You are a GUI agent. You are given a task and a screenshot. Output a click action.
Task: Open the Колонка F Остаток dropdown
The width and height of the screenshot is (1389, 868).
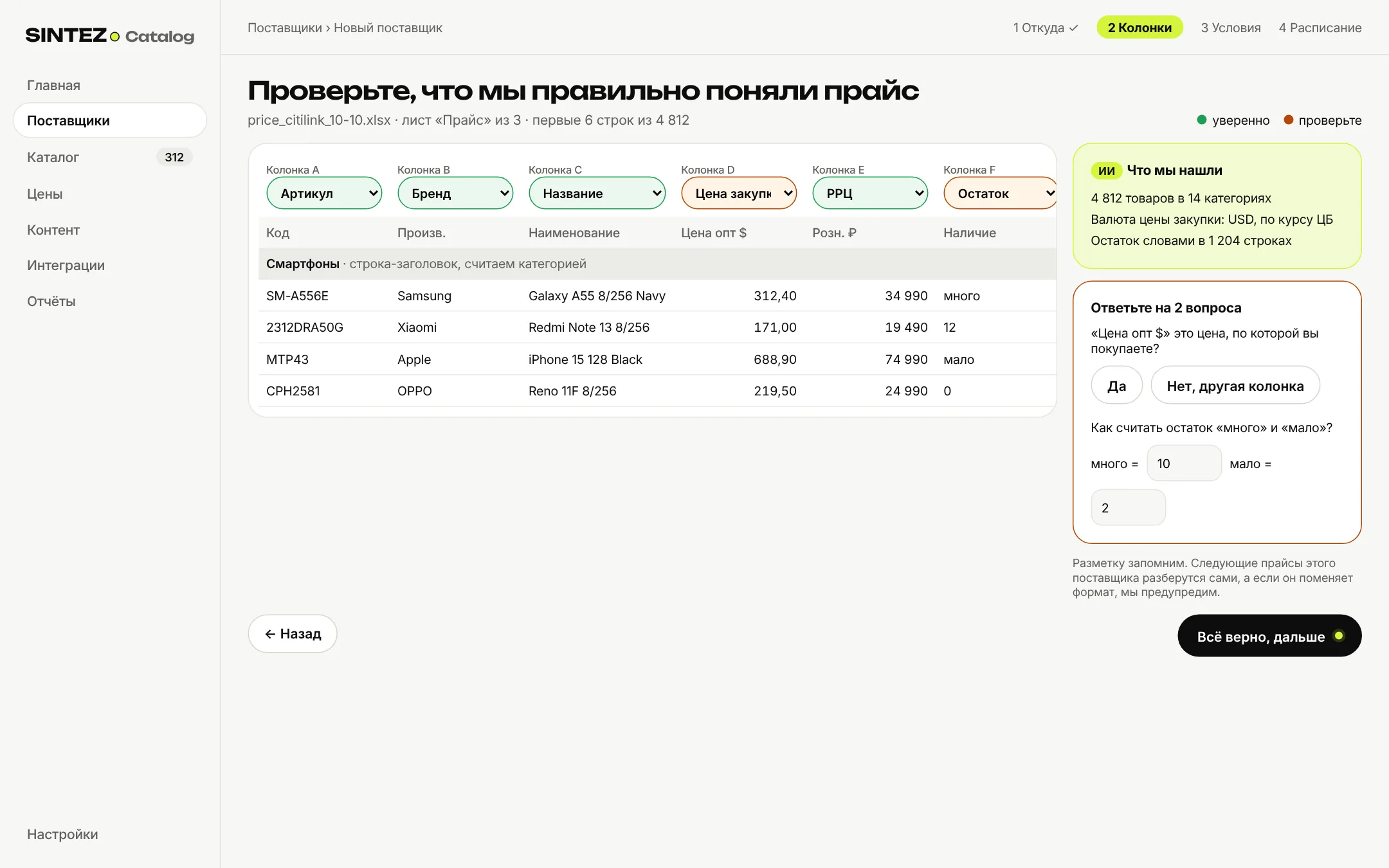1000,193
